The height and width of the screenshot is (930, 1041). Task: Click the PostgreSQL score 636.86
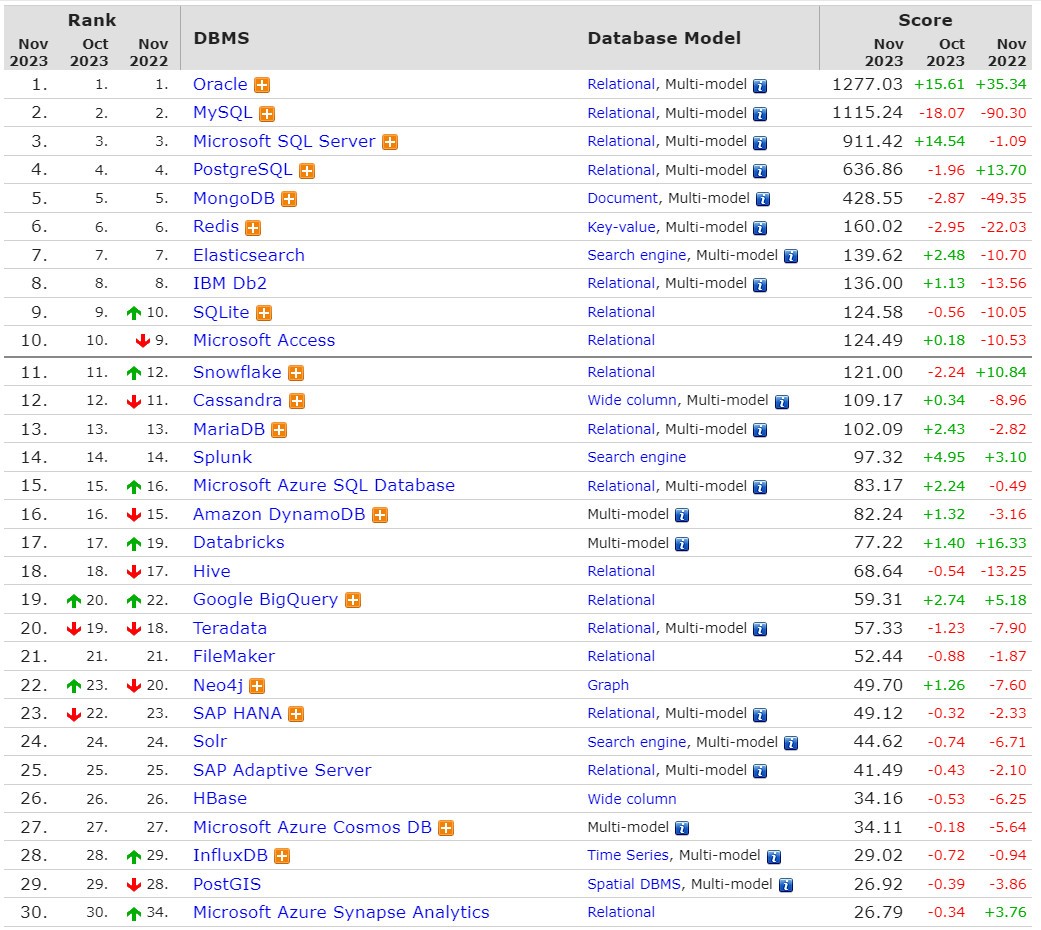click(872, 170)
